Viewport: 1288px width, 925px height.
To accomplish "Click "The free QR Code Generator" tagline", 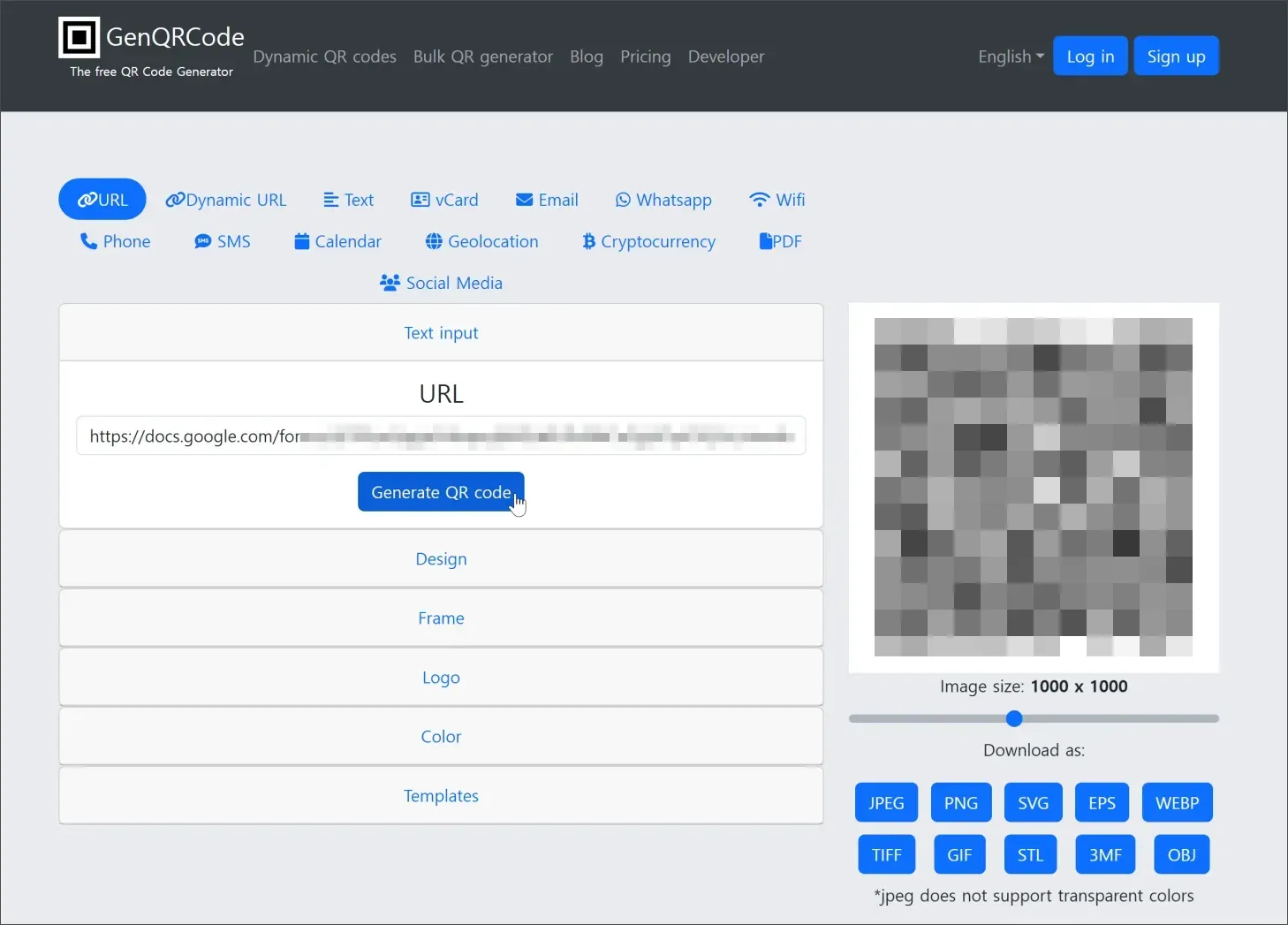I will 152,72.
